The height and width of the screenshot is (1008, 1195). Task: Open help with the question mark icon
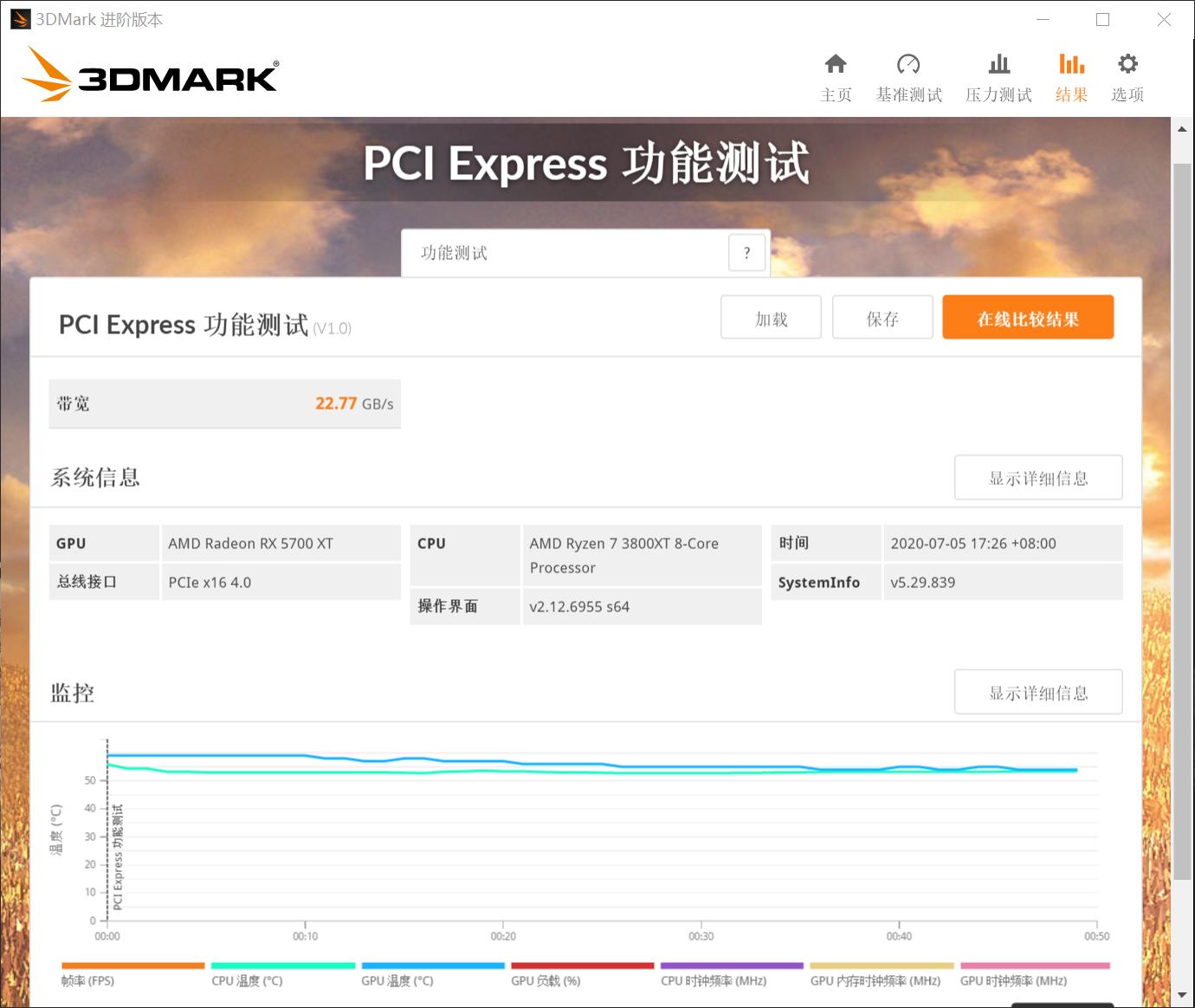coord(746,252)
